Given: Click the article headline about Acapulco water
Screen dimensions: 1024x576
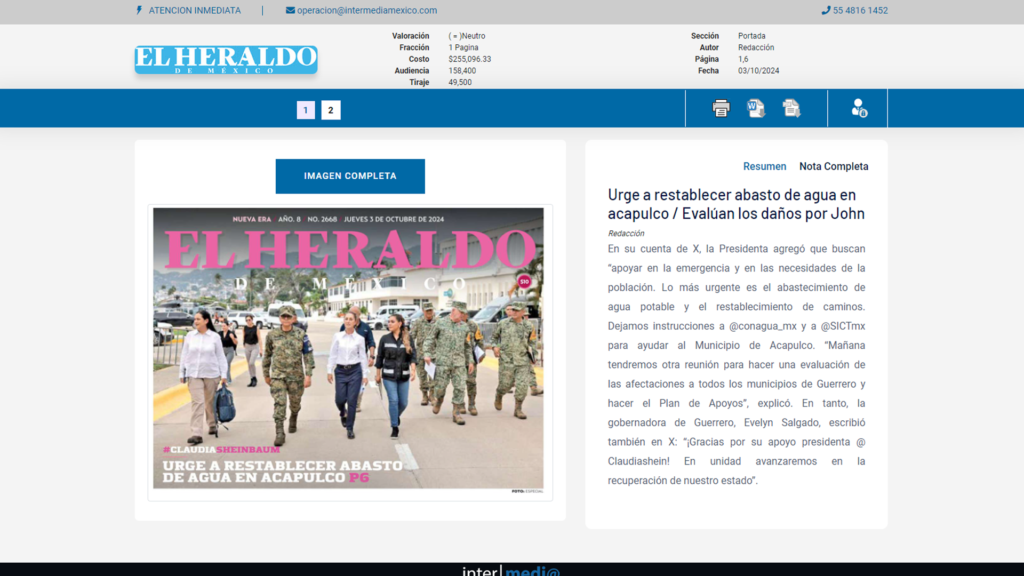Looking at the screenshot, I should pos(736,204).
